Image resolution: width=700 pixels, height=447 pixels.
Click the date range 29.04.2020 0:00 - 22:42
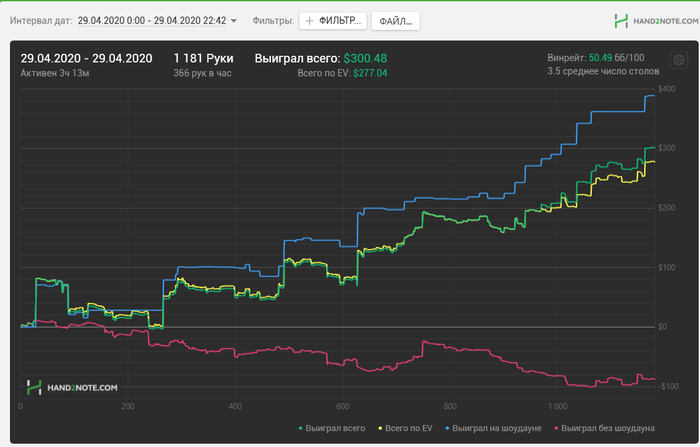point(152,21)
